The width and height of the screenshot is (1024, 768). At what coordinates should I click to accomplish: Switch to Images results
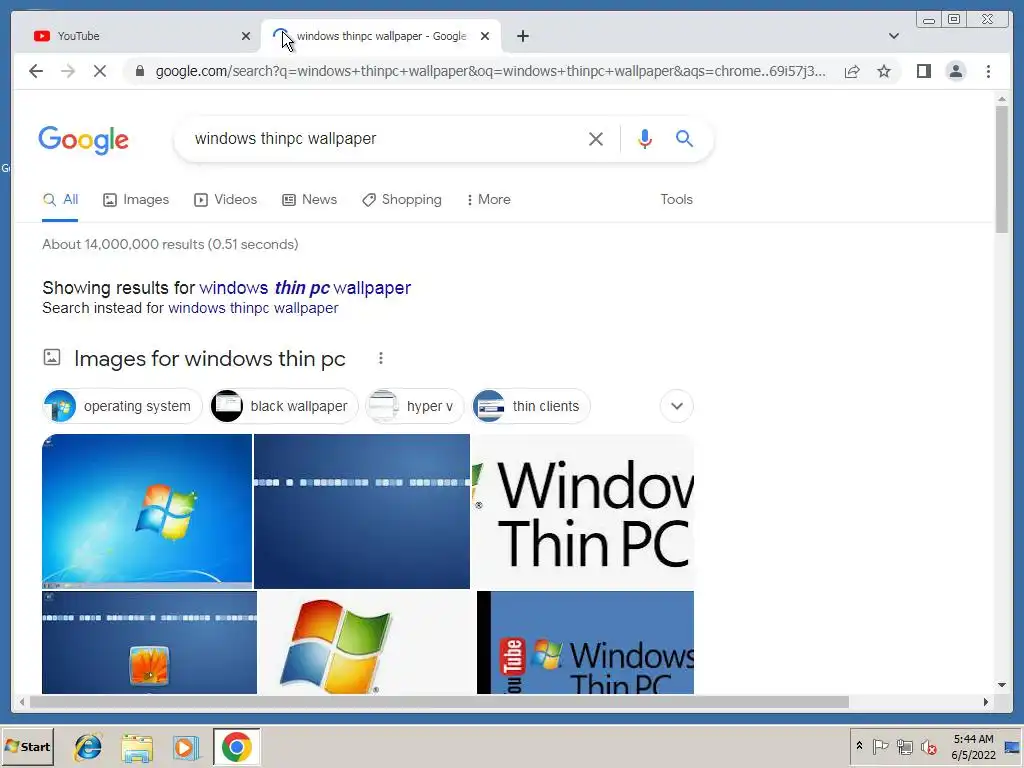pos(136,200)
